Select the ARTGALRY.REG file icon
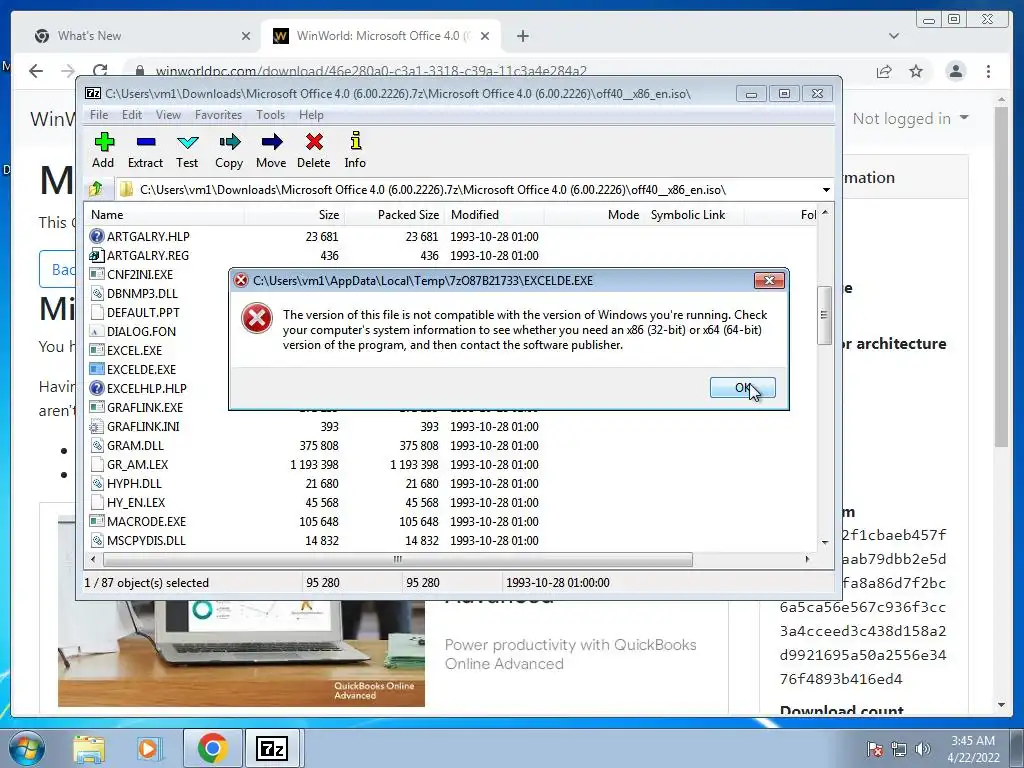The image size is (1024, 768). [x=97, y=255]
